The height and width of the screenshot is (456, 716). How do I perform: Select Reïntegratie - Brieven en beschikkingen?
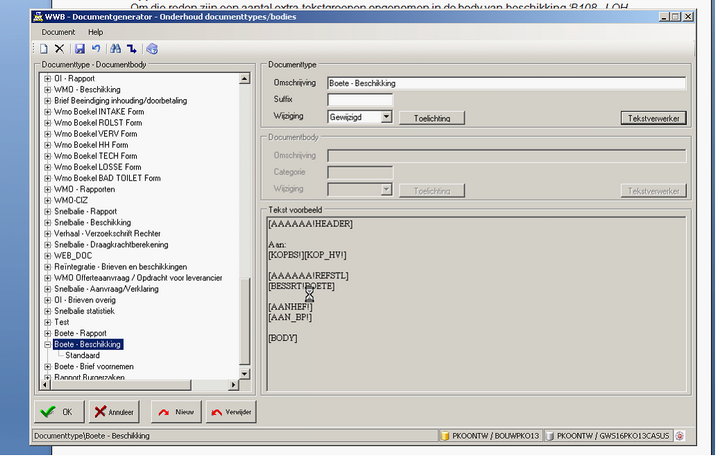pos(121,267)
